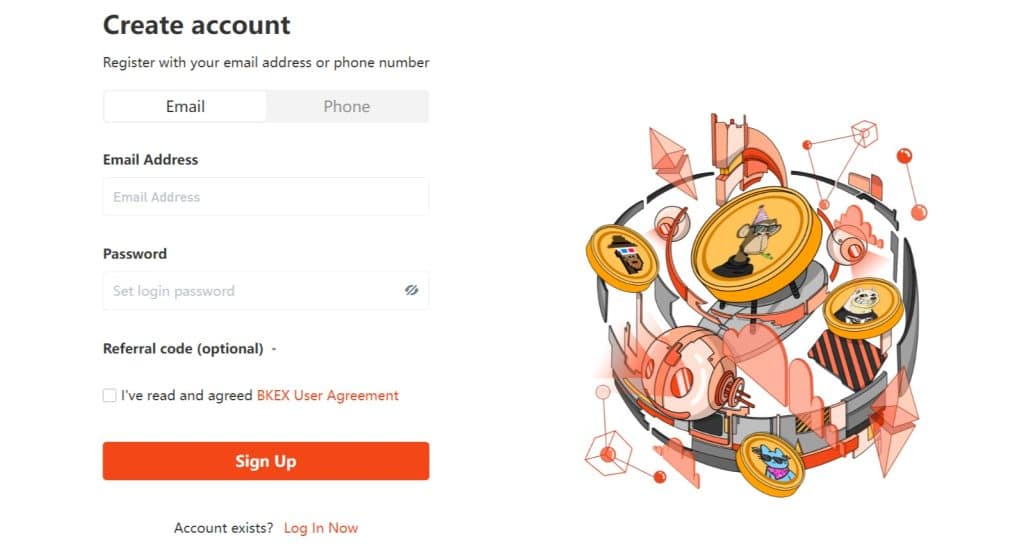Toggle password visibility eye icon

pyautogui.click(x=411, y=290)
